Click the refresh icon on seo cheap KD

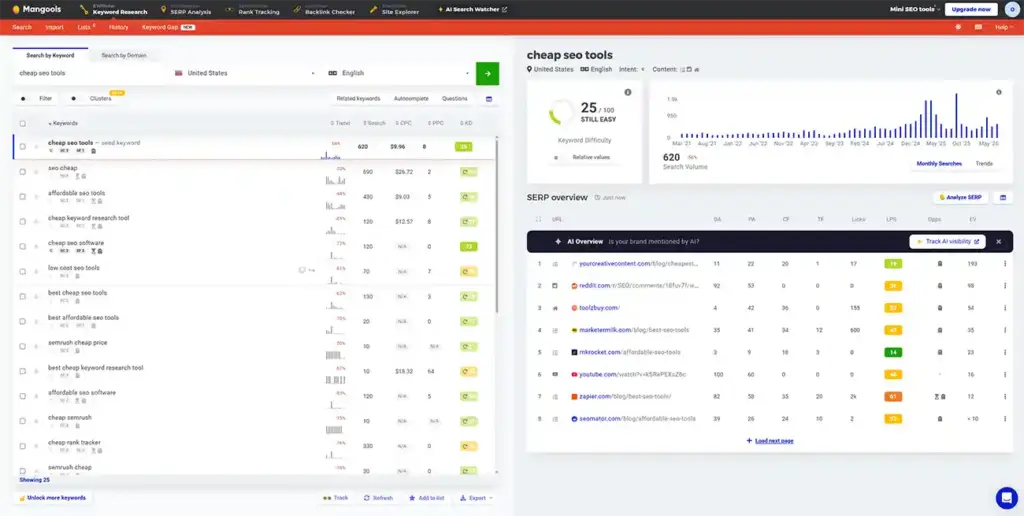[465, 172]
